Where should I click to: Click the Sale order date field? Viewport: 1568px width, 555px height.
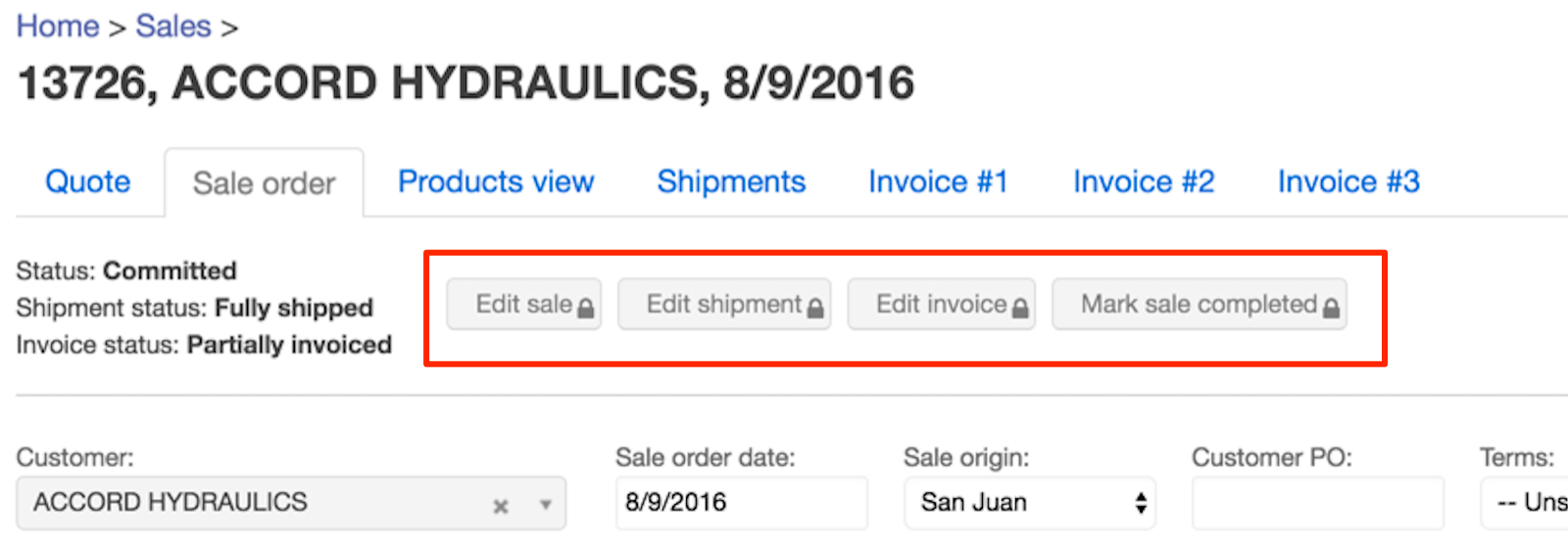pyautogui.click(x=742, y=503)
